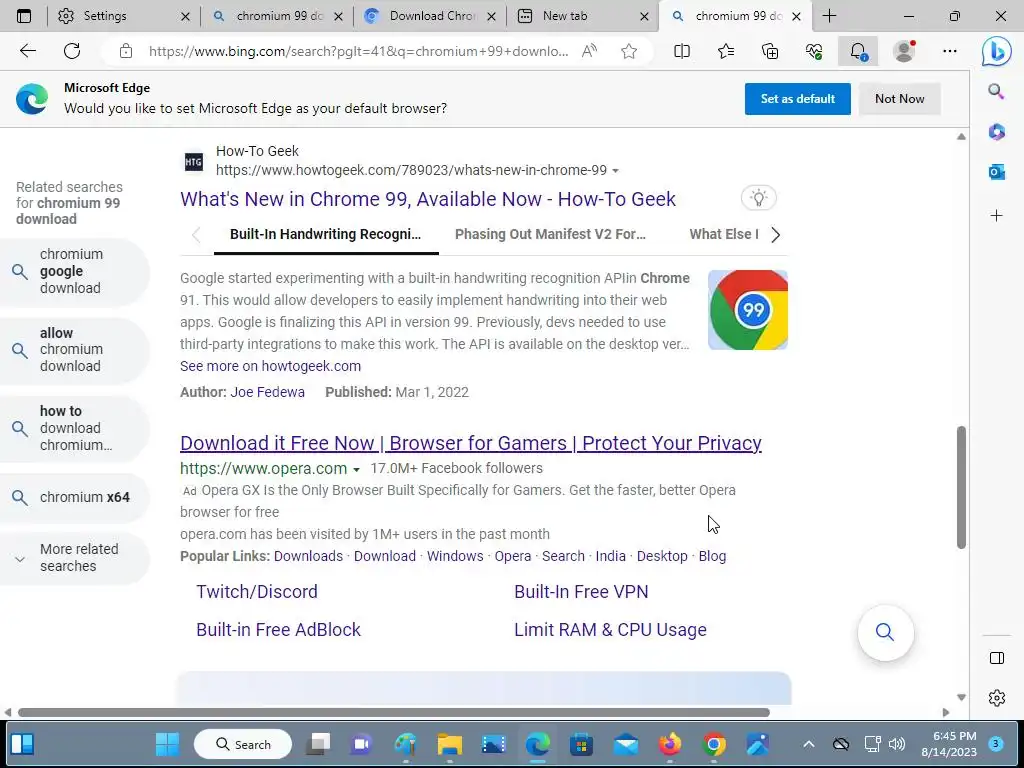Open Bing Chat sidebar button
This screenshot has height=768, width=1024.
point(997,52)
